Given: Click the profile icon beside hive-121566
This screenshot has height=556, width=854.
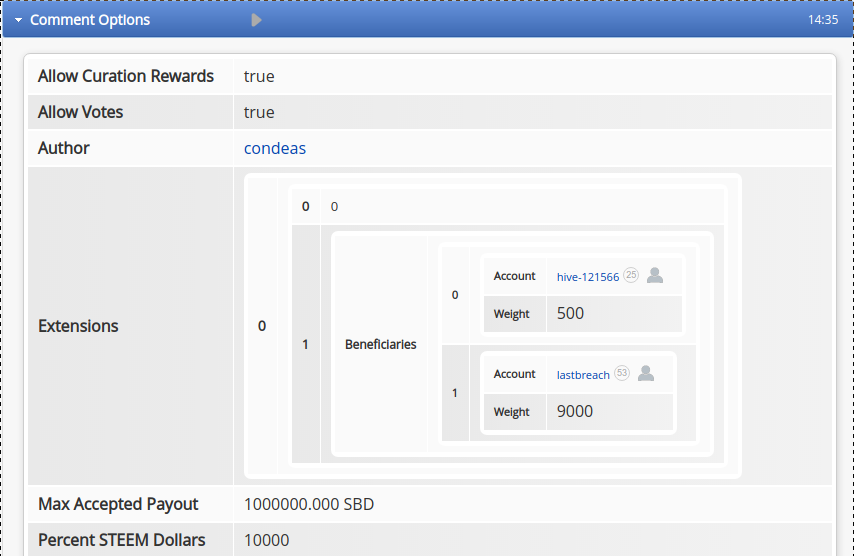Looking at the screenshot, I should (x=655, y=276).
